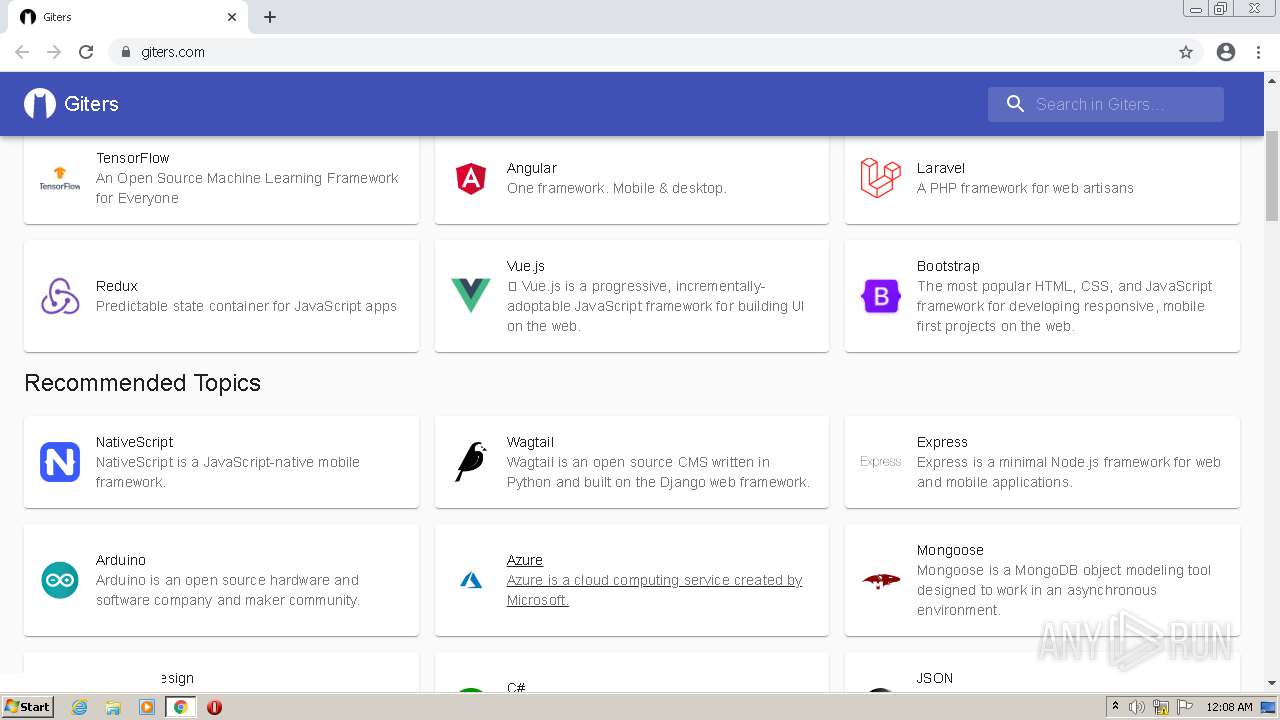Image resolution: width=1280 pixels, height=720 pixels.
Task: Open the Vue.js topic title
Action: point(526,266)
